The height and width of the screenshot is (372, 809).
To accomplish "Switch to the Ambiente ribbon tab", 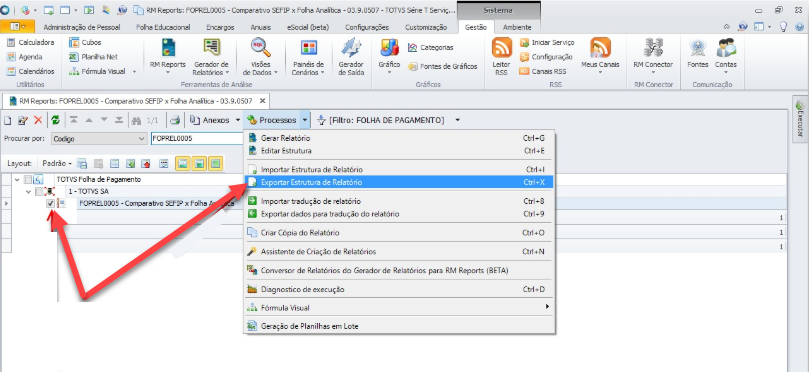I will point(517,27).
